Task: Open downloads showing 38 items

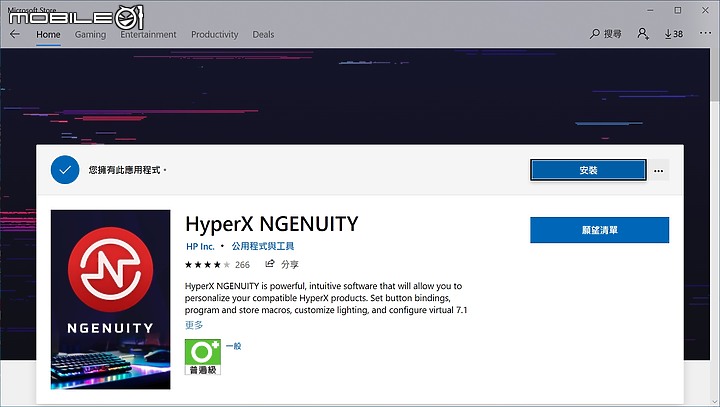Action: pyautogui.click(x=674, y=34)
